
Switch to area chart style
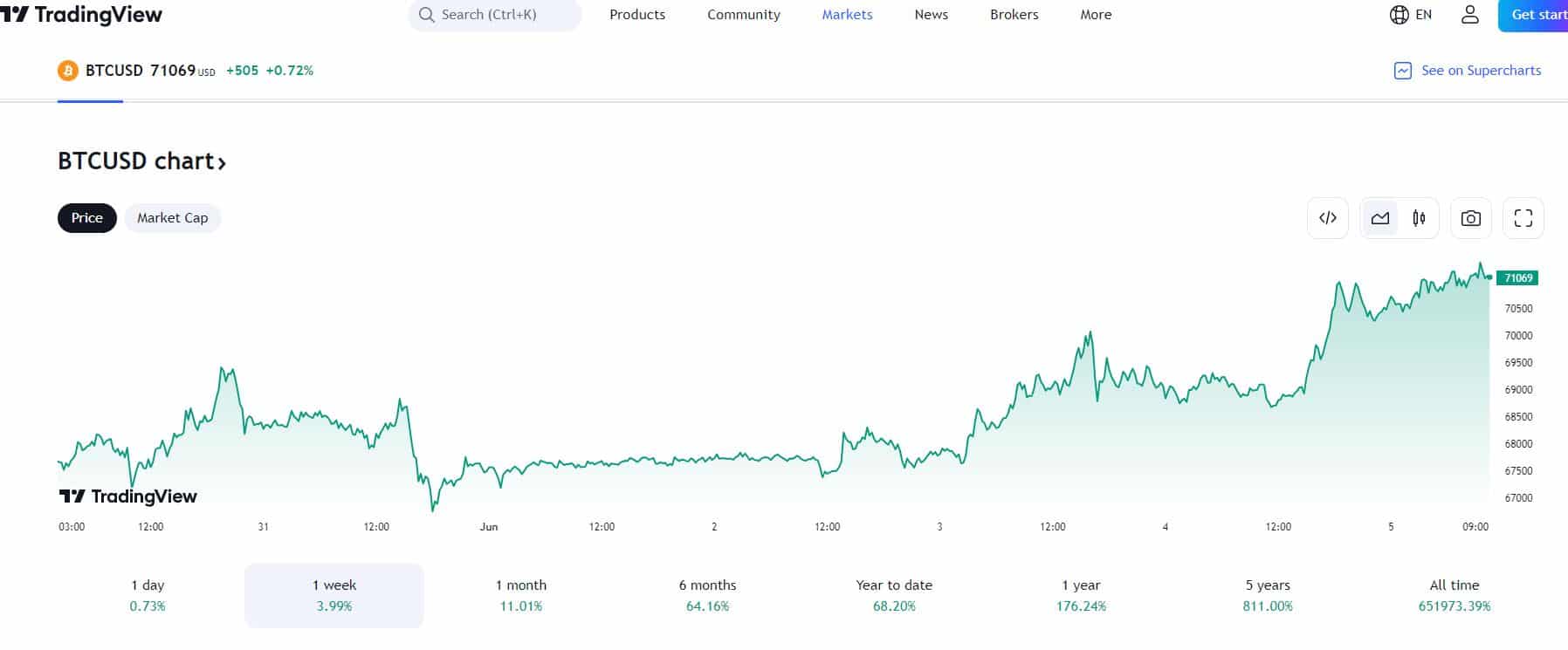tap(1380, 218)
